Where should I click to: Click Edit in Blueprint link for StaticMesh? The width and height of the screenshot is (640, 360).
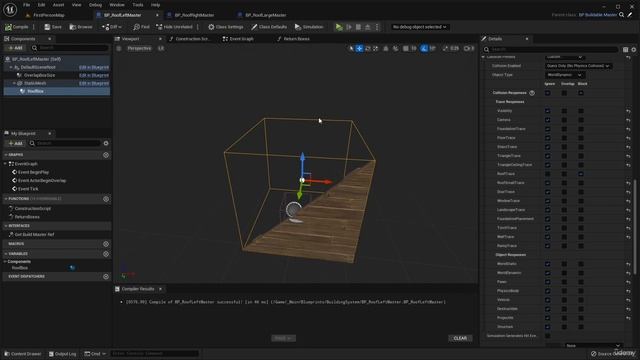click(94, 83)
